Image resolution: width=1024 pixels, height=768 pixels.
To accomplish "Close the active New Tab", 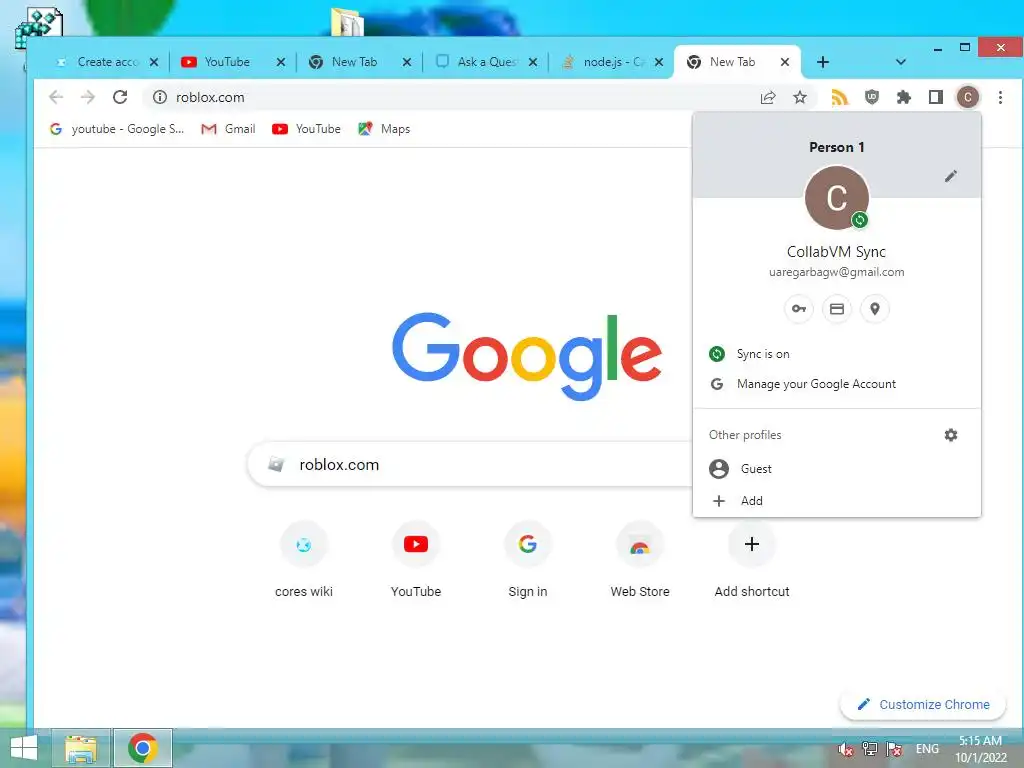I will pyautogui.click(x=785, y=62).
